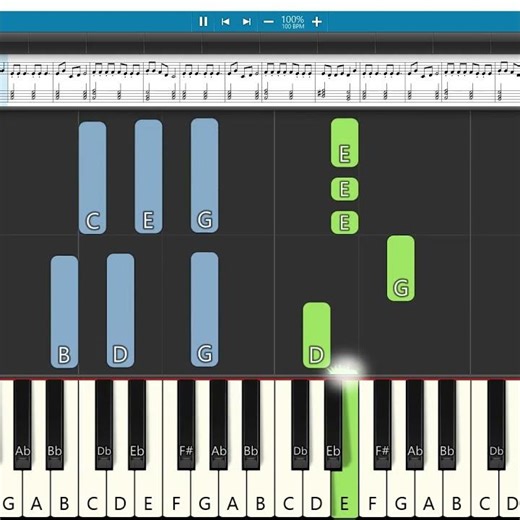The width and height of the screenshot is (520, 520).
Task: Select the upper blue falling G note
Action: [x=205, y=175]
